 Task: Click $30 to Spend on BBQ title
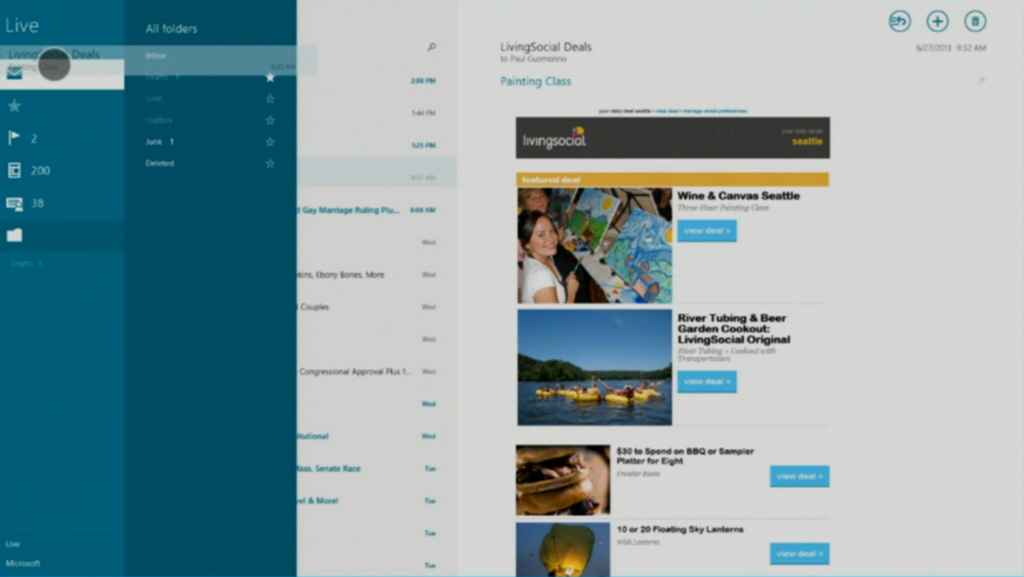coord(685,456)
